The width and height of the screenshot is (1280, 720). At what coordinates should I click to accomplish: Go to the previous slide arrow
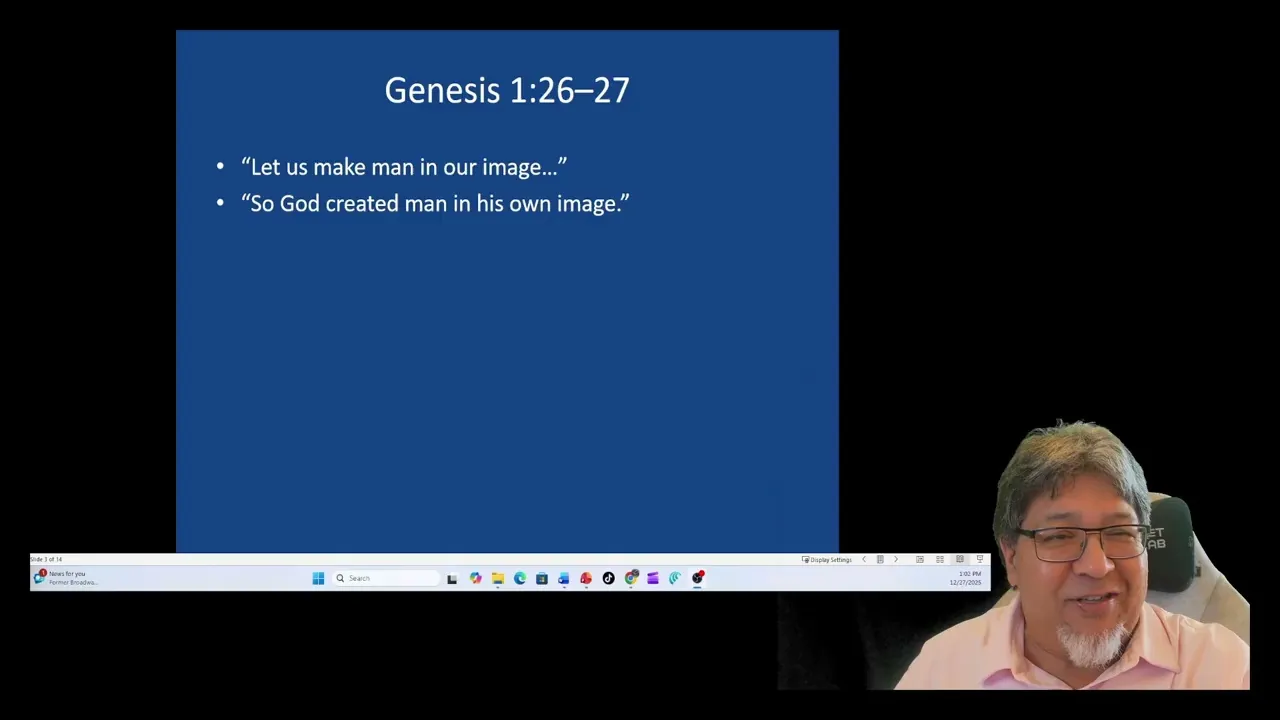[x=864, y=560]
